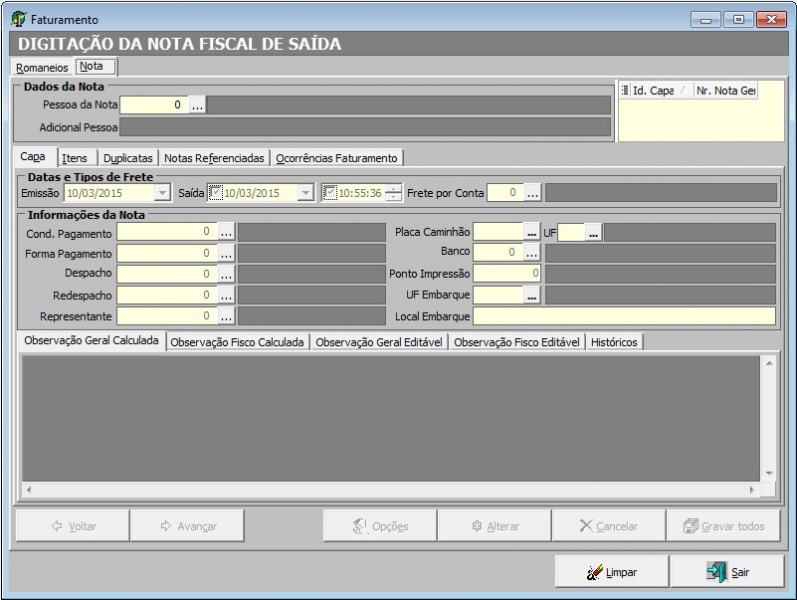The width and height of the screenshot is (797, 600).
Task: Open the Frete por Conta lookup
Action: pos(533,193)
